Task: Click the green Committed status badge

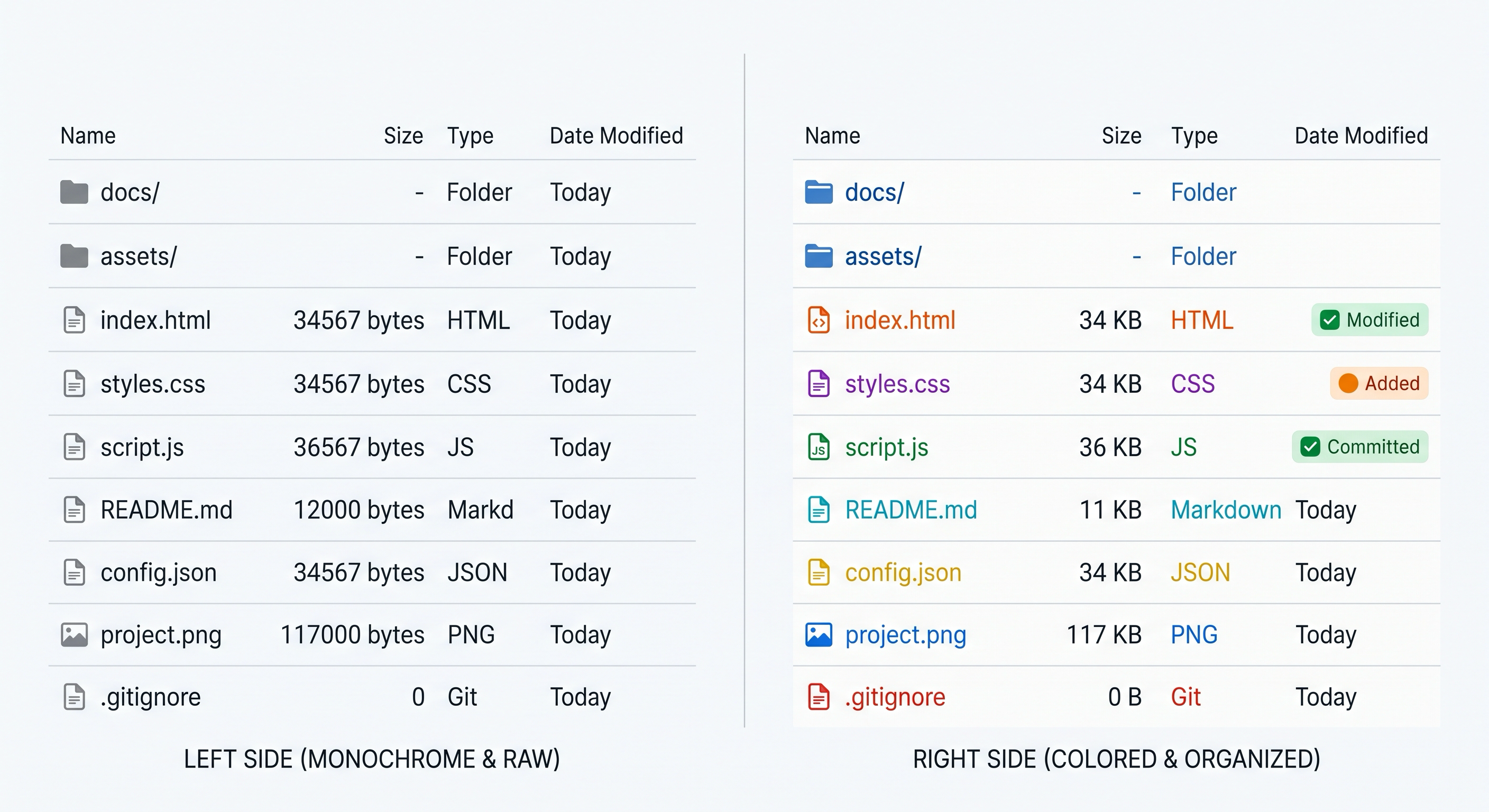Action: click(1360, 447)
